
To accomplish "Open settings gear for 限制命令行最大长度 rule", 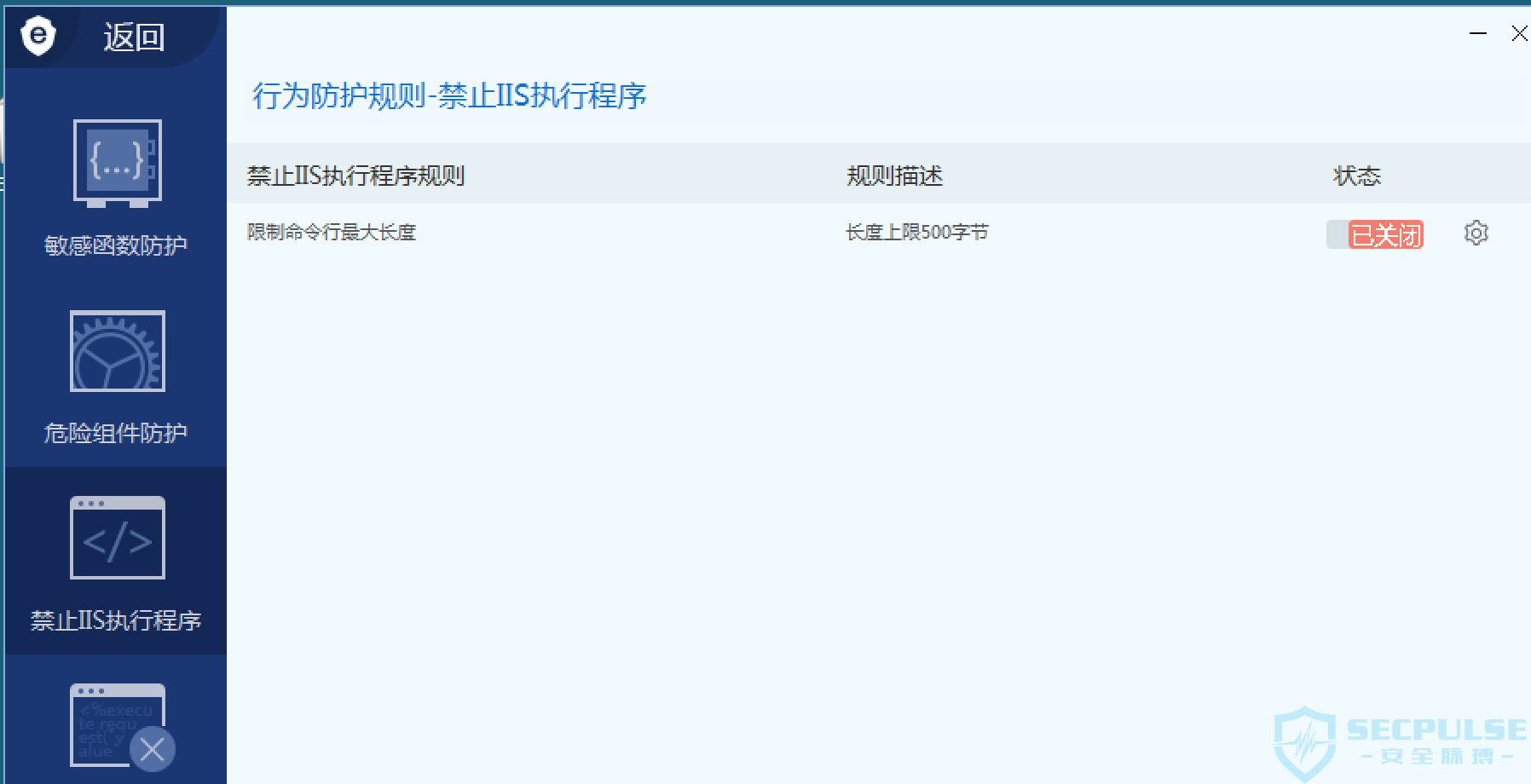I will point(1476,233).
